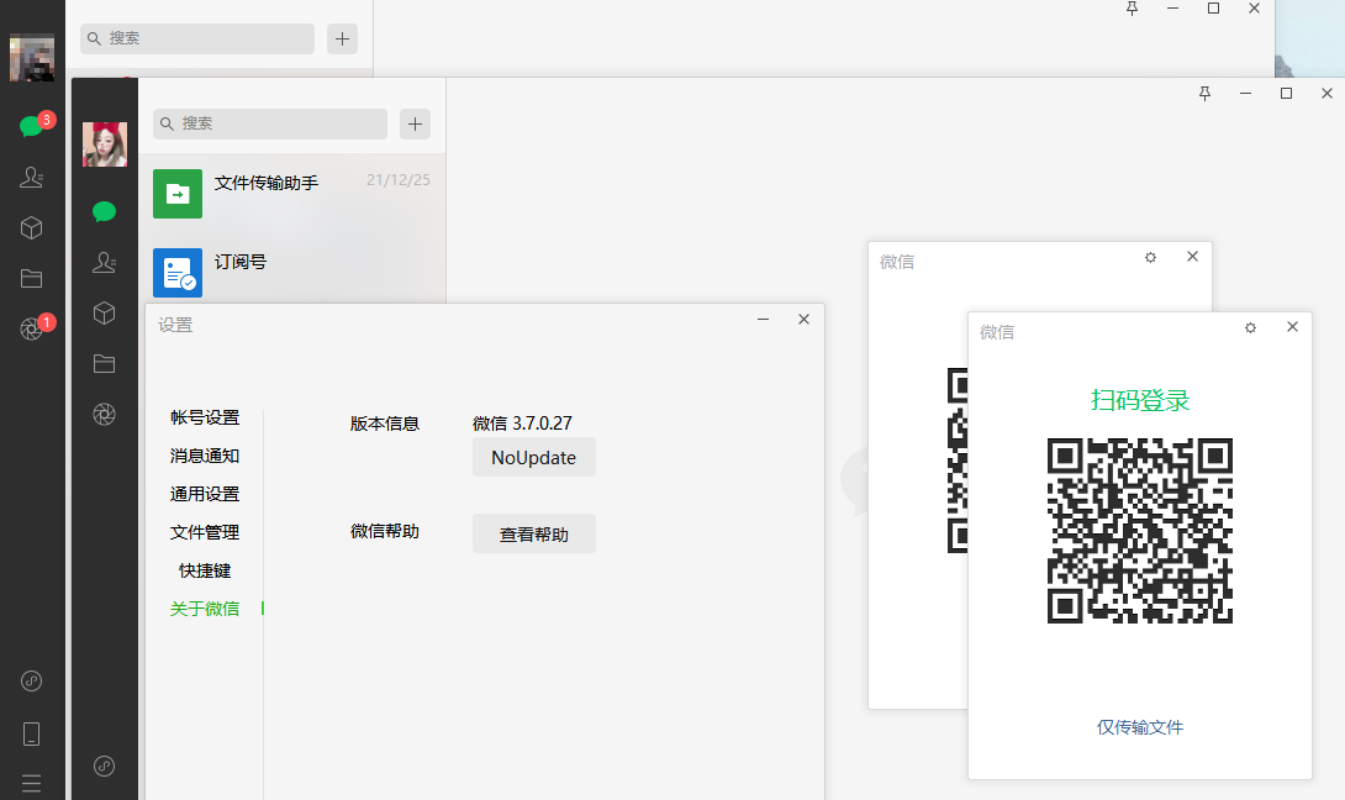The width and height of the screenshot is (1345, 800).
Task: Click the gear icon on the QR login window
Action: [x=1249, y=327]
